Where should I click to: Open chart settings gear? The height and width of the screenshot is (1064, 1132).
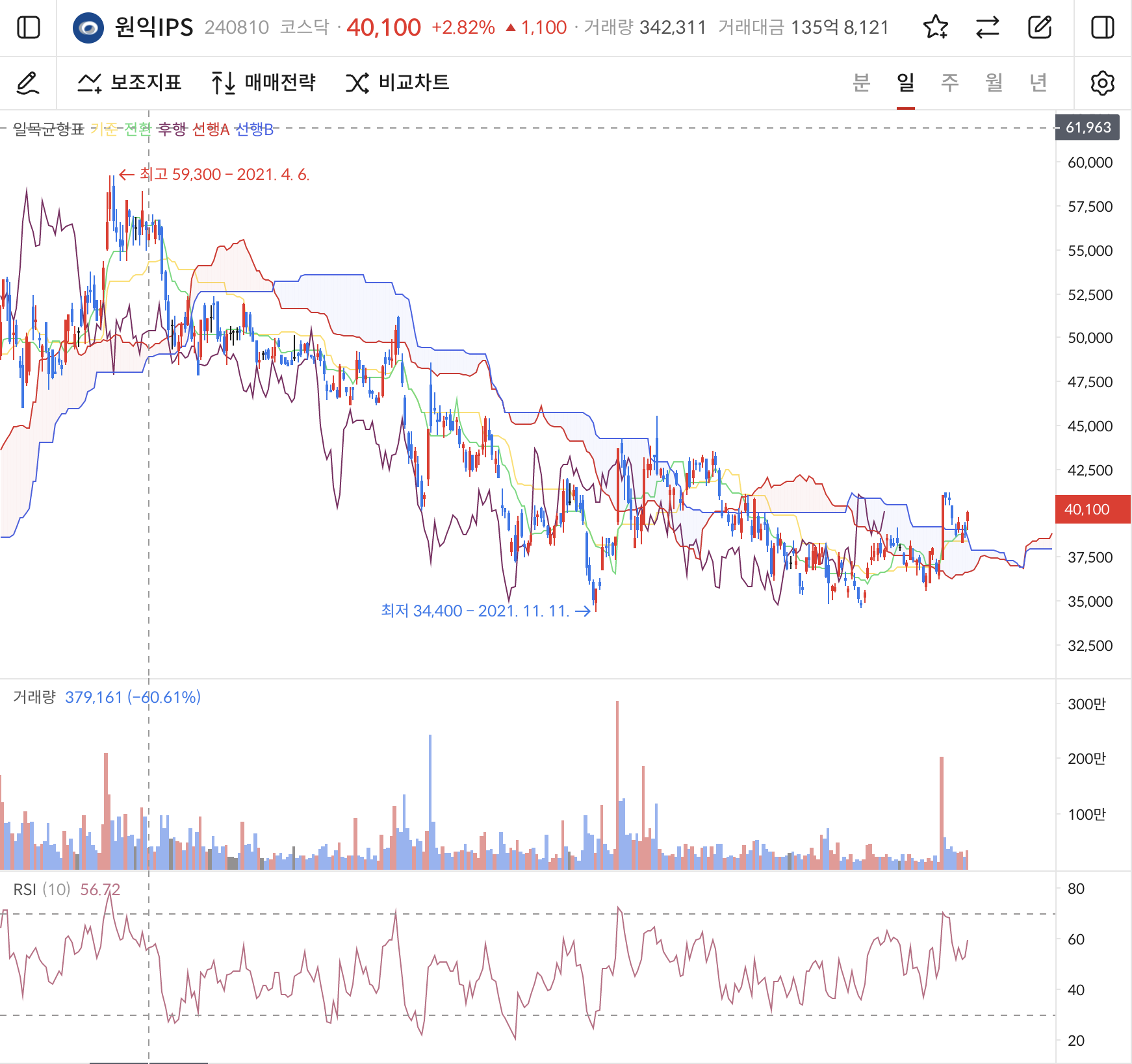tap(1103, 83)
